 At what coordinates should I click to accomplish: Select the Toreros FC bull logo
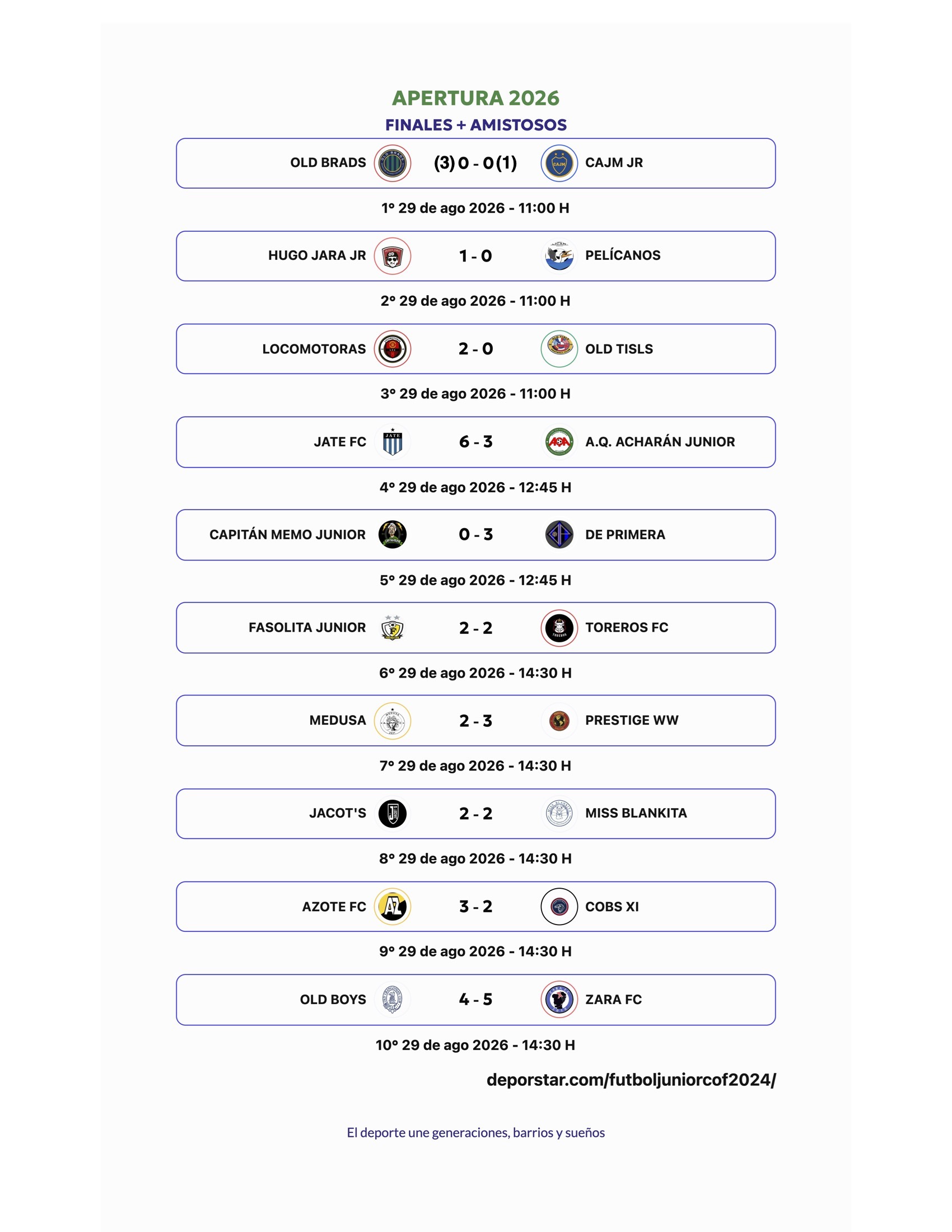(x=559, y=628)
